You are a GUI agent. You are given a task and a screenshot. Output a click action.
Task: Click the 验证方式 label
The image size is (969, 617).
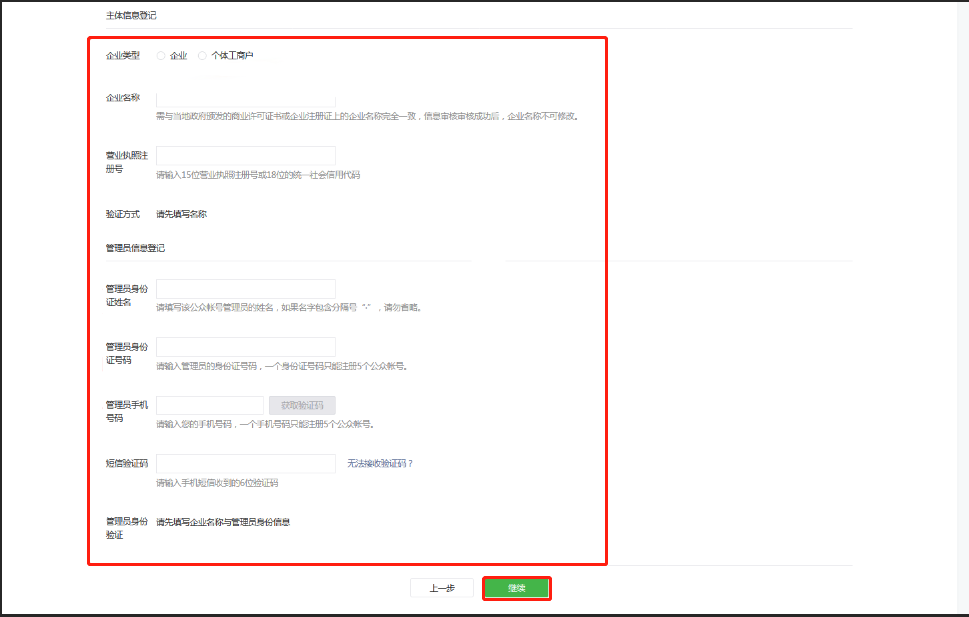pyautogui.click(x=123, y=214)
